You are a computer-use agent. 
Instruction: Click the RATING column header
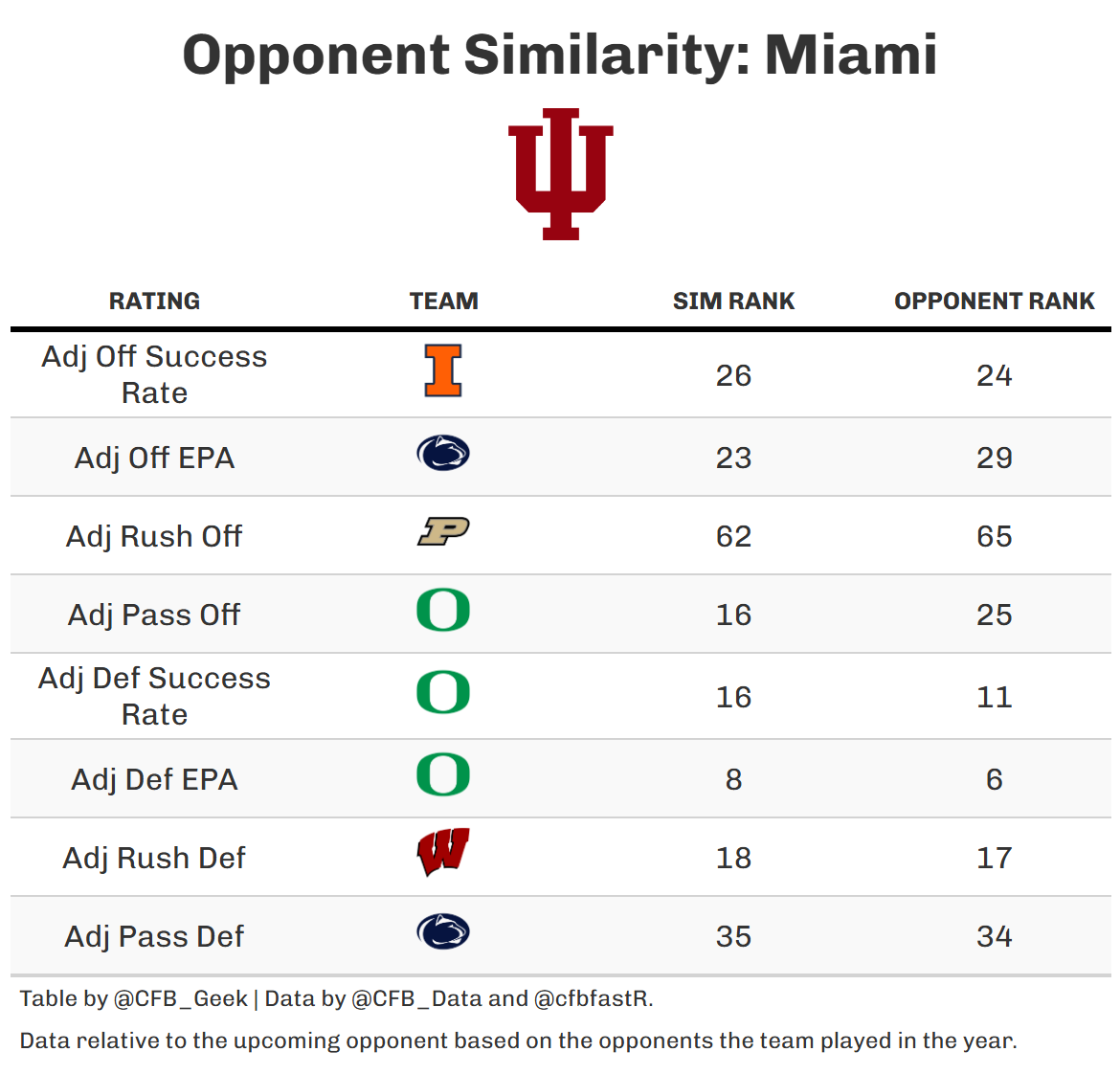point(154,302)
